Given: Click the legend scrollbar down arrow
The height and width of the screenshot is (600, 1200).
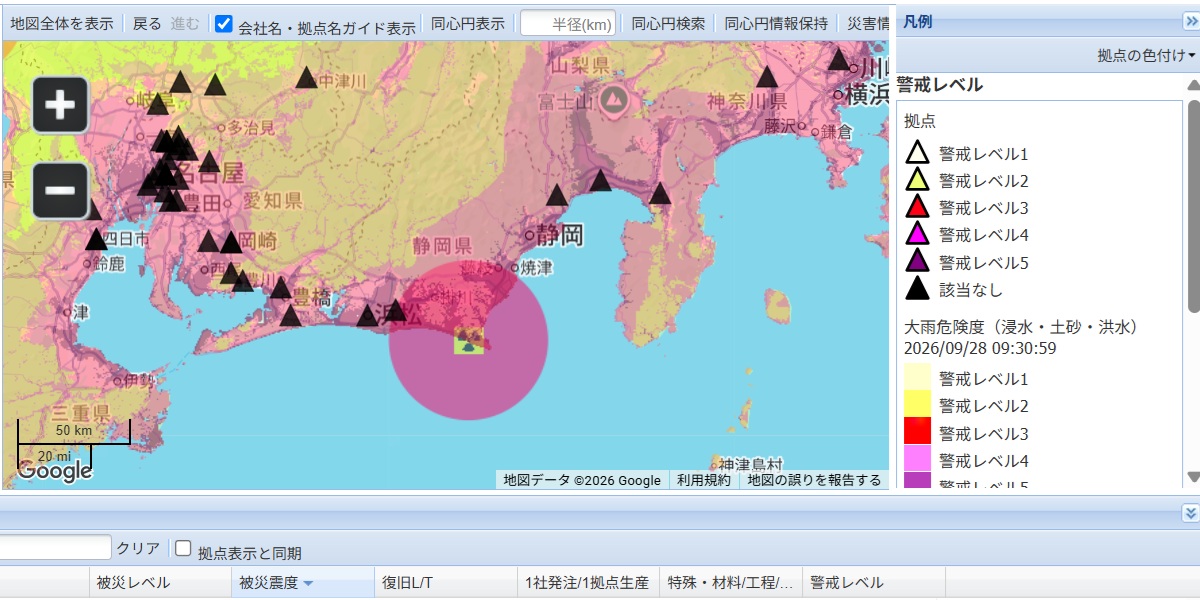Looking at the screenshot, I should tap(1192, 477).
